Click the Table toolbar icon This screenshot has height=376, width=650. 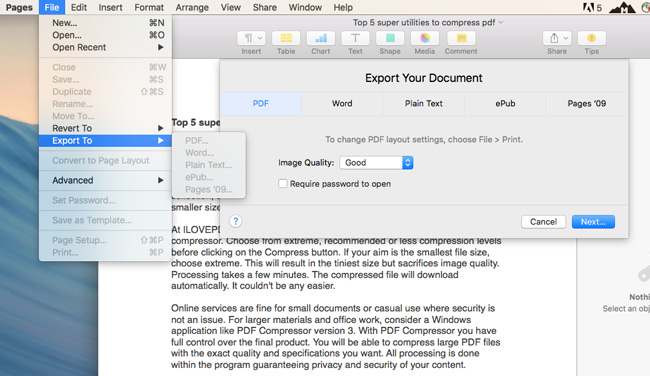(286, 39)
